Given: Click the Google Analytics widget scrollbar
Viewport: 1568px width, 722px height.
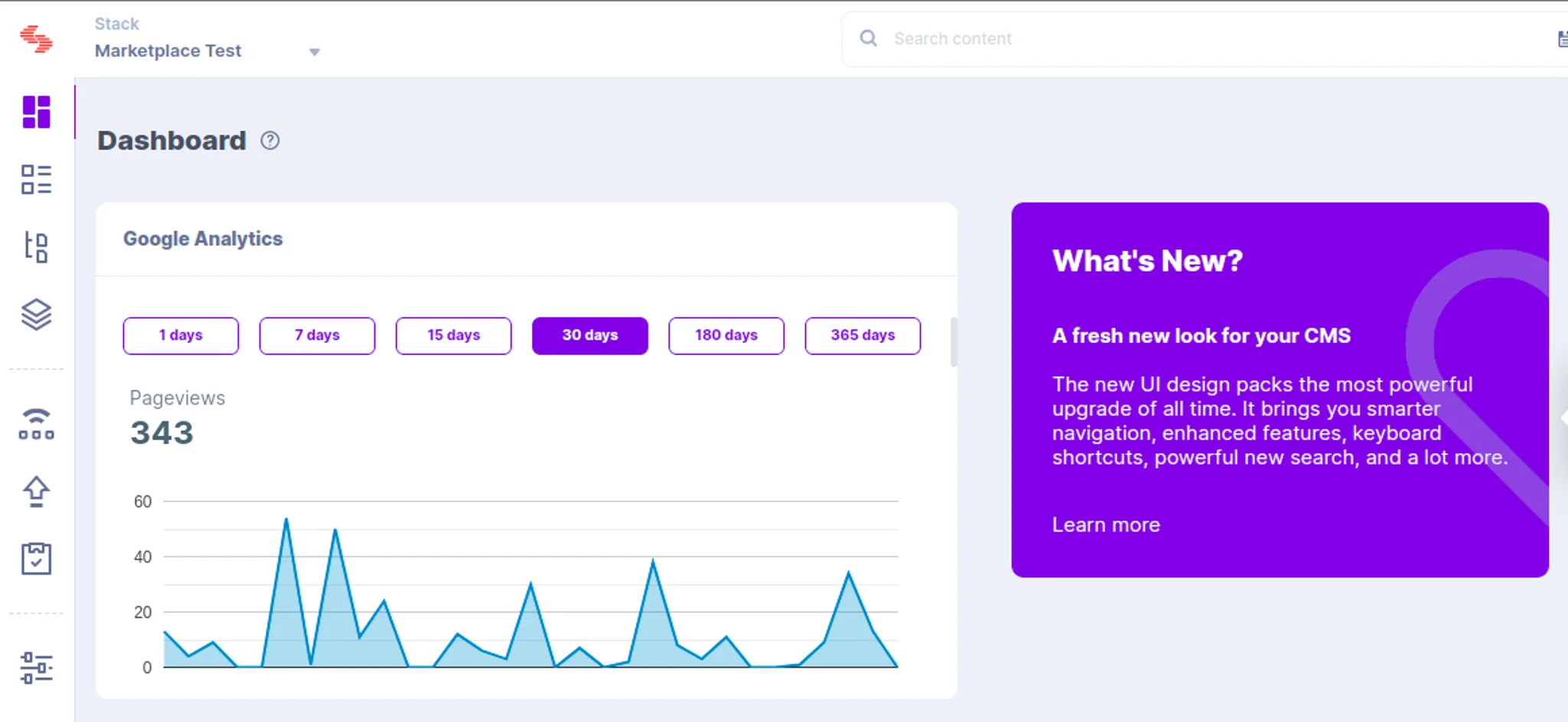Looking at the screenshot, I should click(953, 342).
